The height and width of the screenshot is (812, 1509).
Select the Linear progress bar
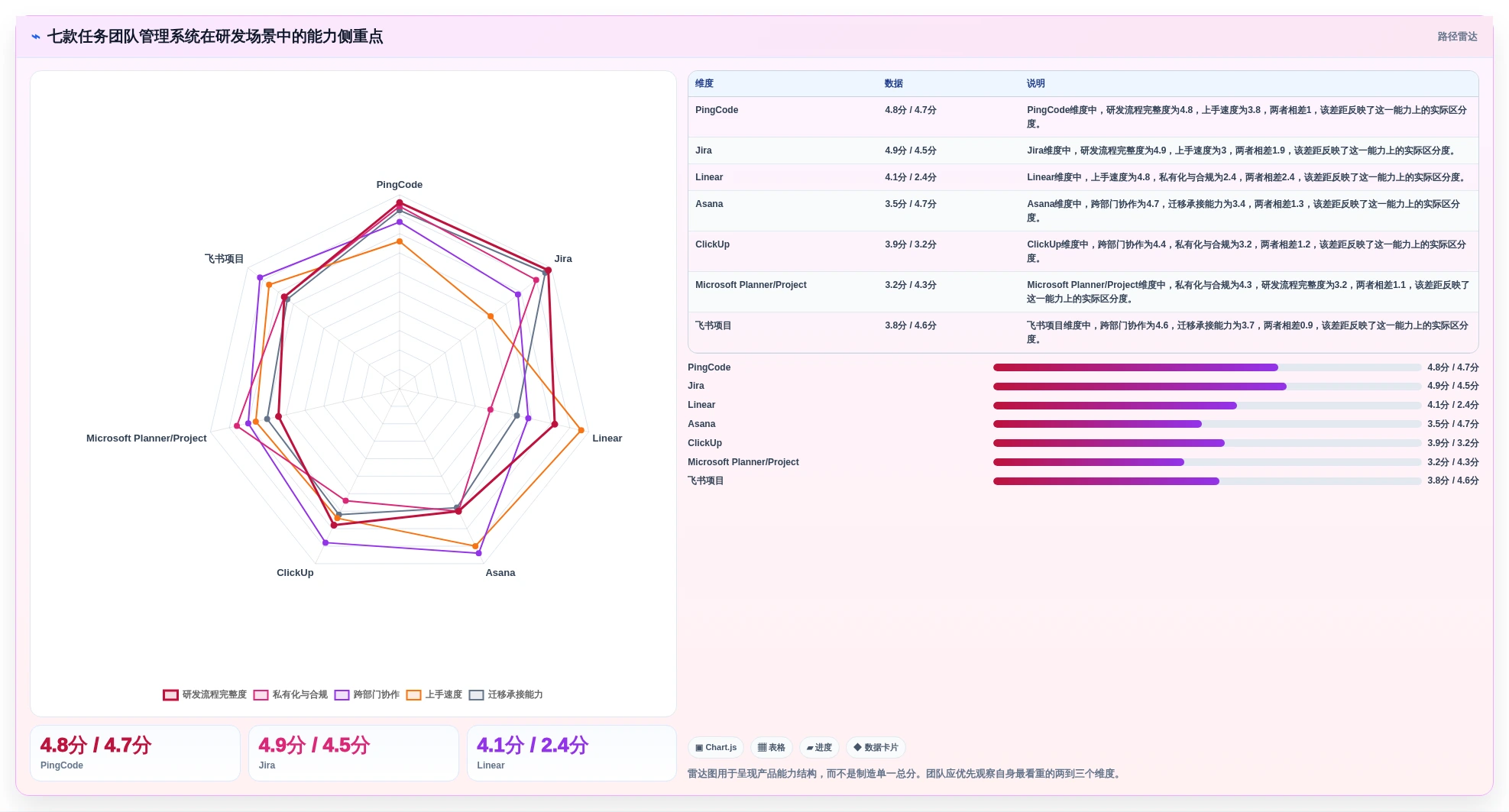[x=1207, y=406]
